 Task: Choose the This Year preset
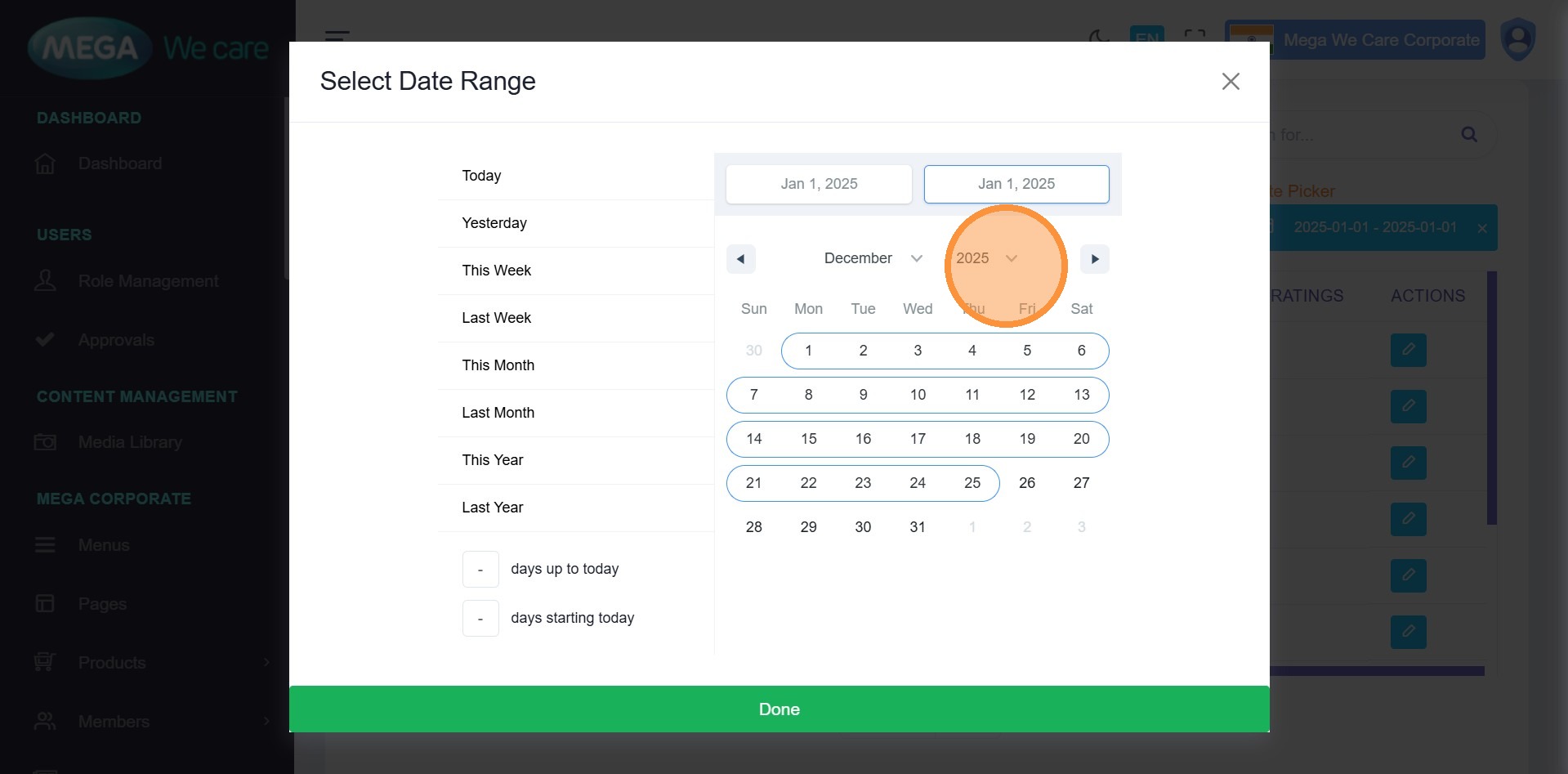(x=492, y=460)
